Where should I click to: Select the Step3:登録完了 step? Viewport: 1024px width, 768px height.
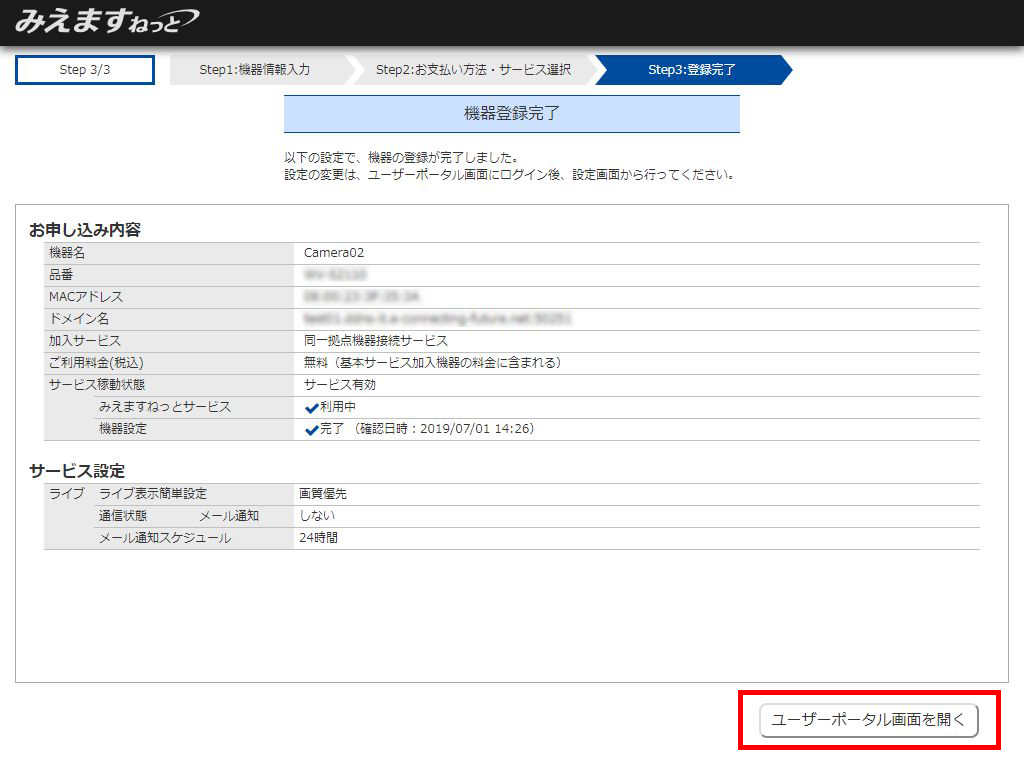coord(691,70)
